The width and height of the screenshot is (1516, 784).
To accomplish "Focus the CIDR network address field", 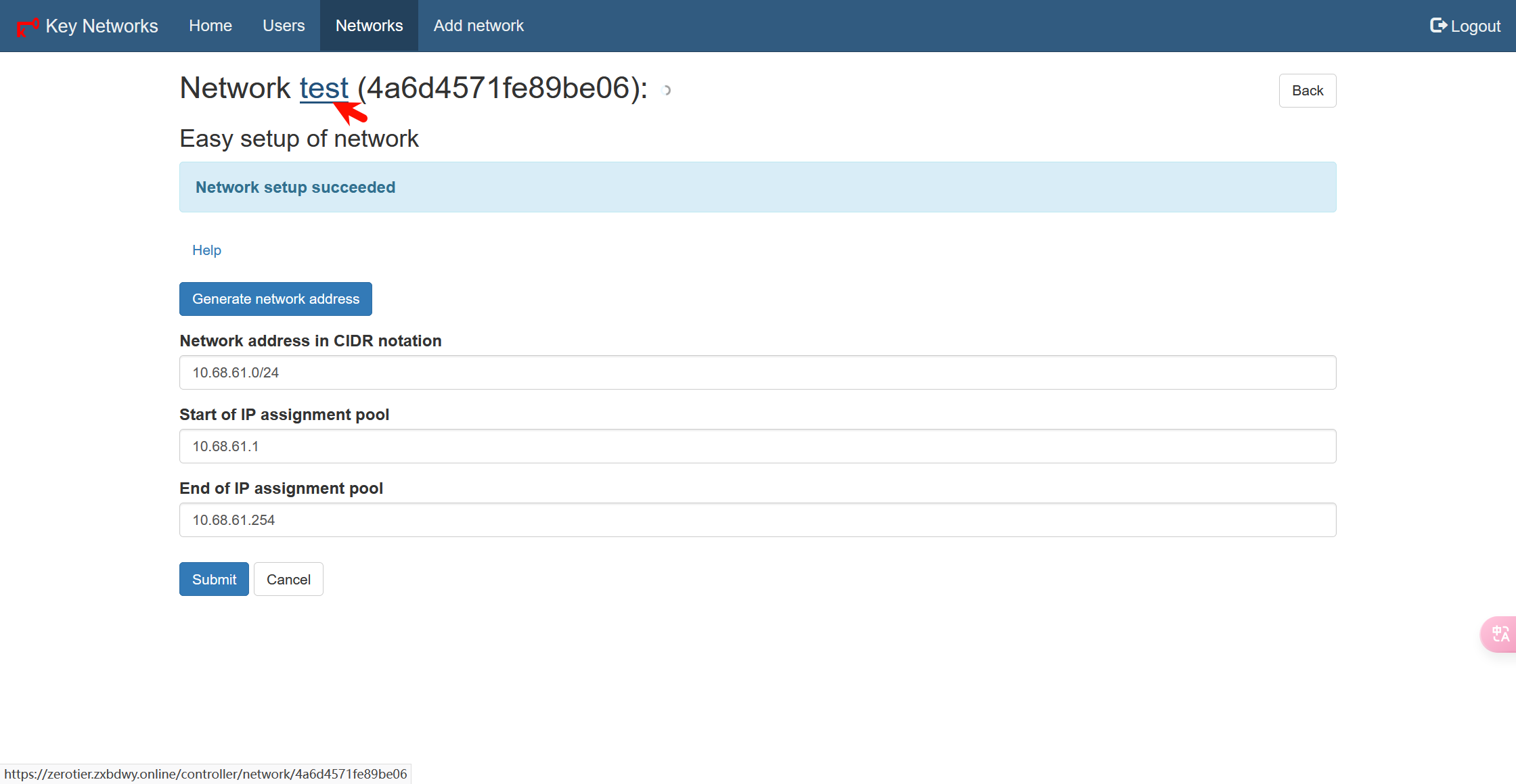I will pos(757,373).
